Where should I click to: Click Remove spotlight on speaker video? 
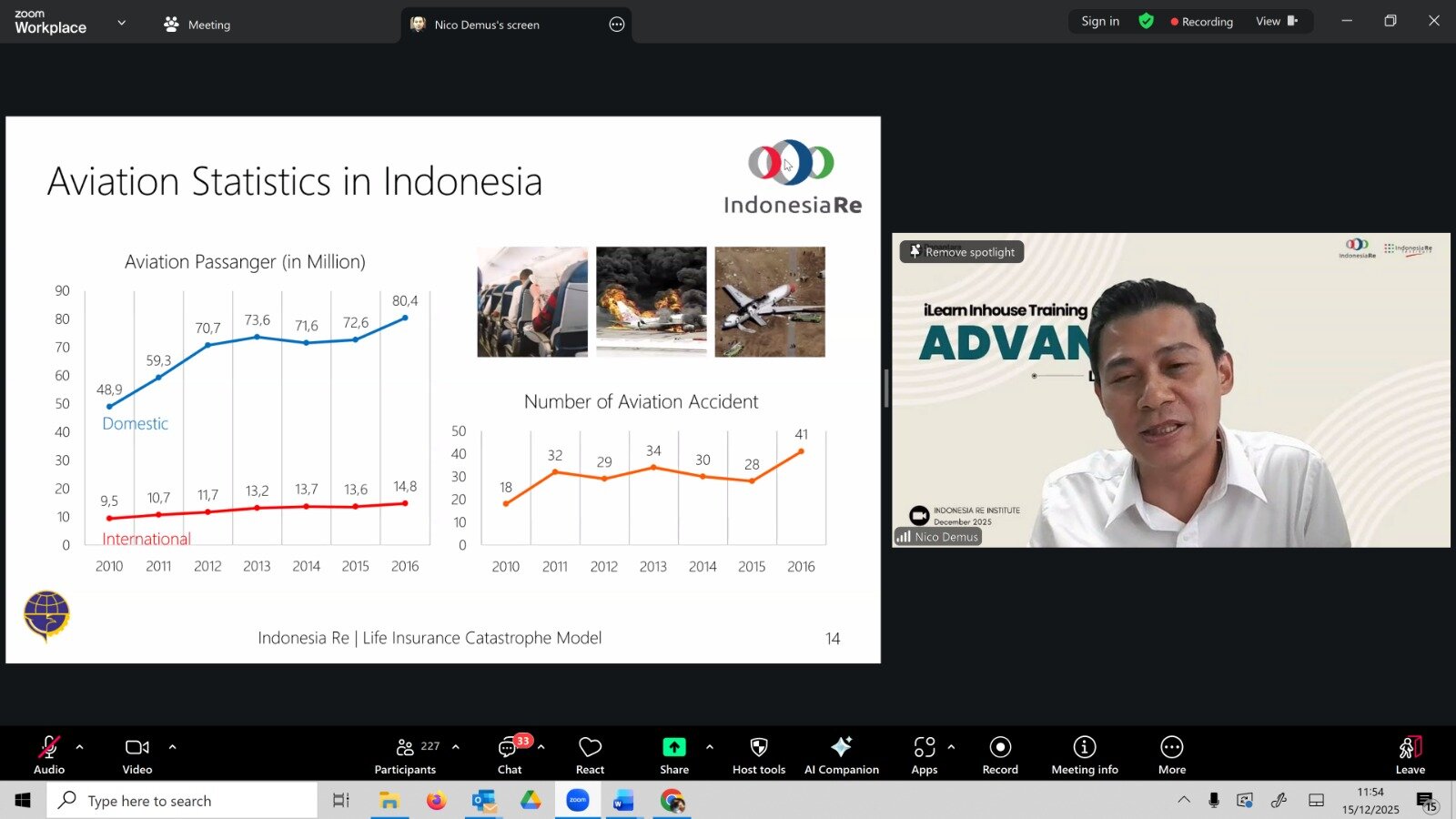[x=962, y=252]
